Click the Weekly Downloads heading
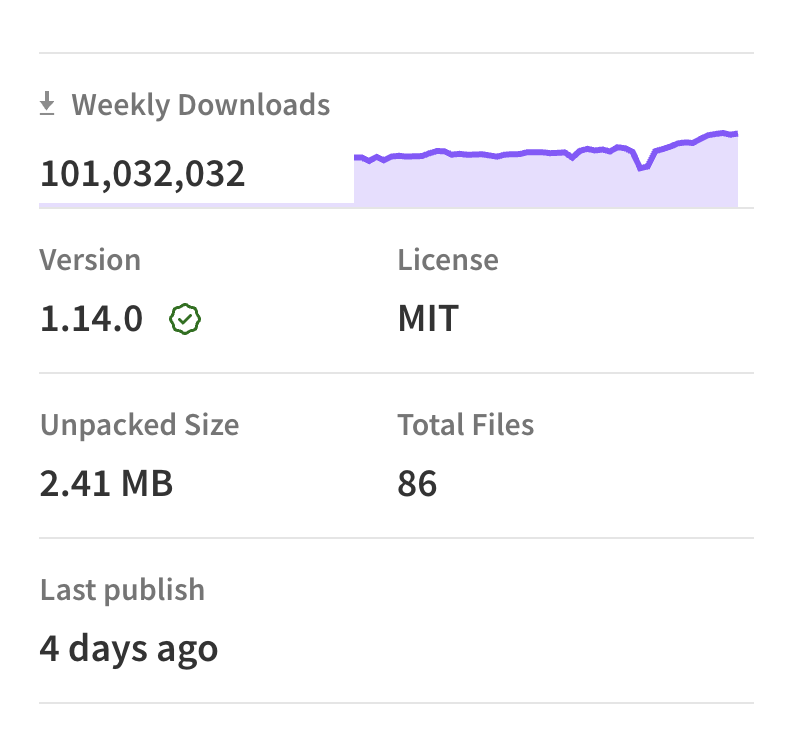The image size is (788, 738). (200, 104)
